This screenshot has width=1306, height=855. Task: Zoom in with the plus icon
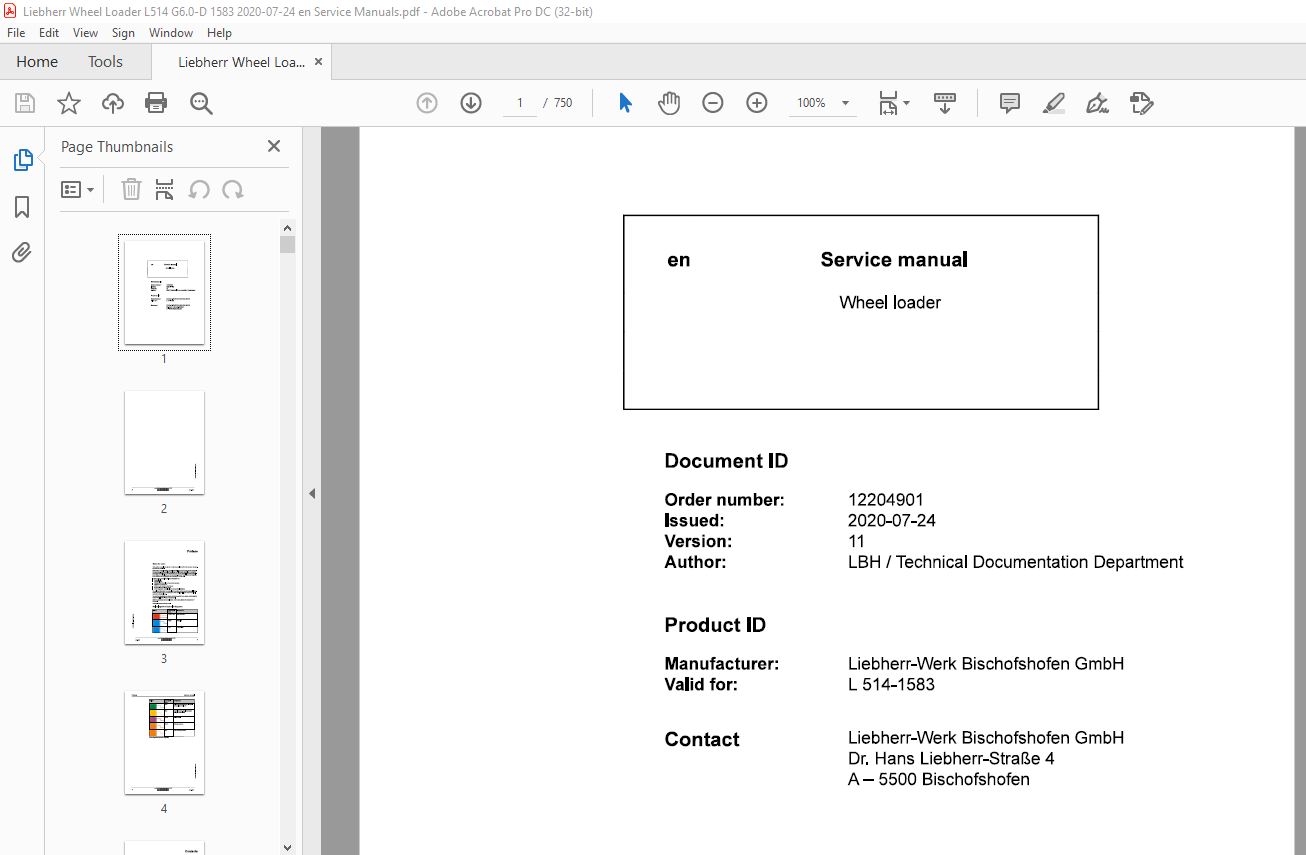pos(756,103)
